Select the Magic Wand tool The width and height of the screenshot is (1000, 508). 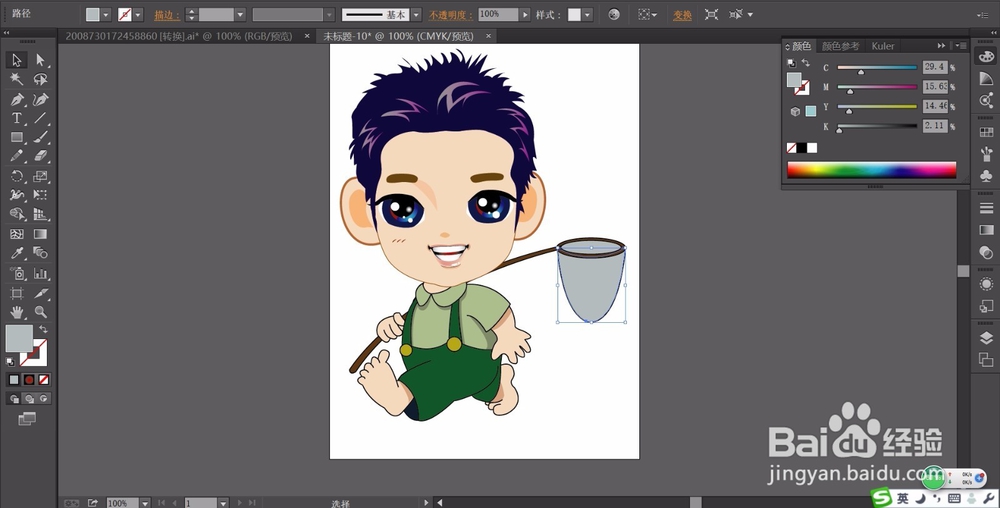17,79
